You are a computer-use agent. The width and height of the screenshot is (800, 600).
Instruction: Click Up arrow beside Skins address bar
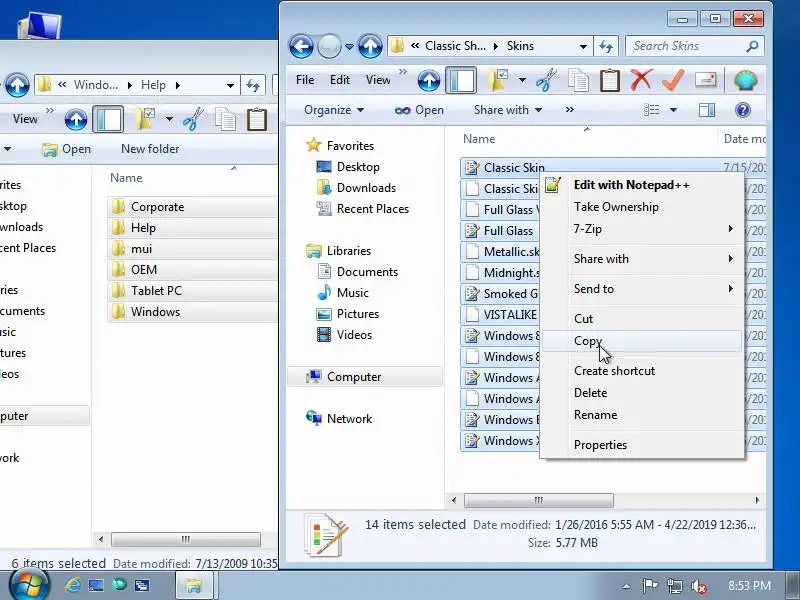(370, 46)
